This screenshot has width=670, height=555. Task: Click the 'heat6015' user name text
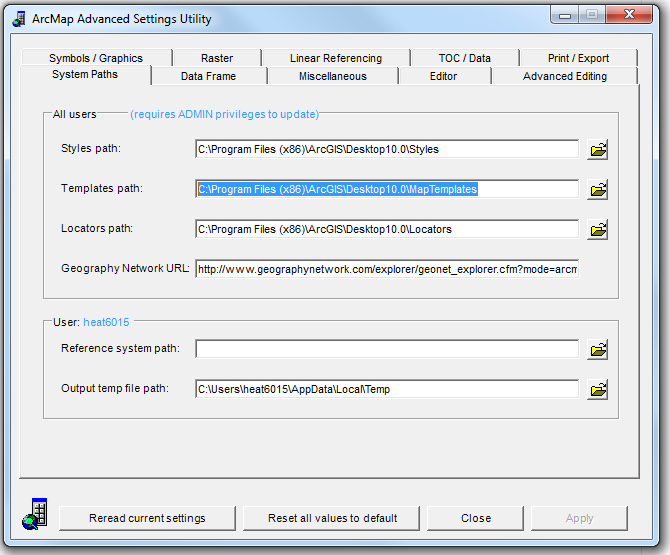[106, 322]
